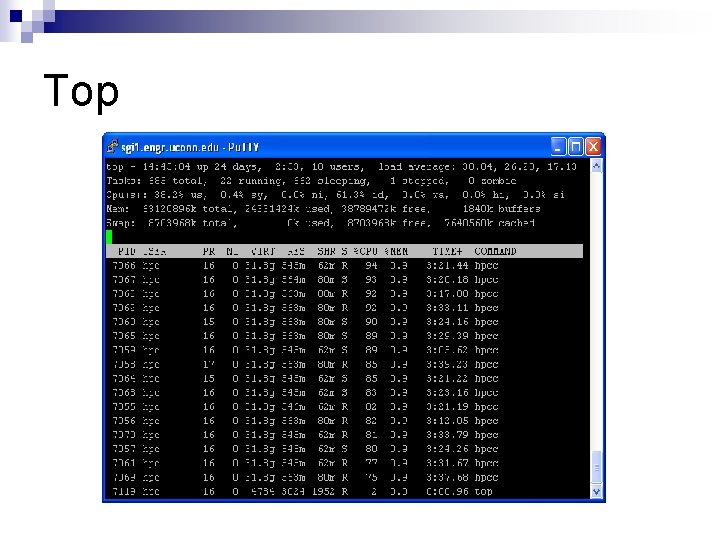Click the time value '3:33.79'
This screenshot has height=540, width=720.
[x=447, y=435]
